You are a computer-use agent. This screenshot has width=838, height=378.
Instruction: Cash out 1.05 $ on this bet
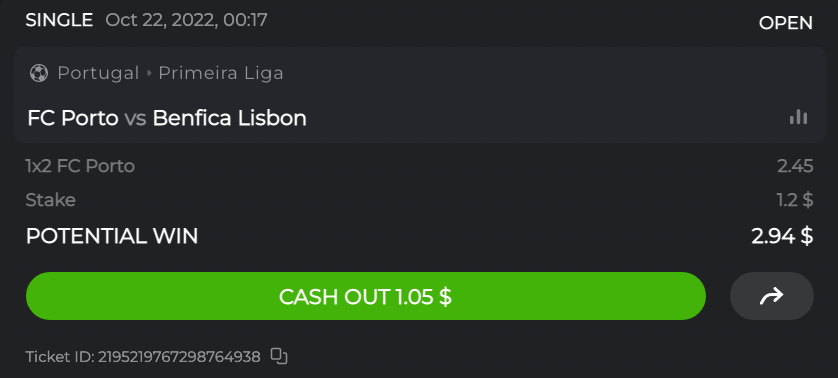pyautogui.click(x=366, y=296)
